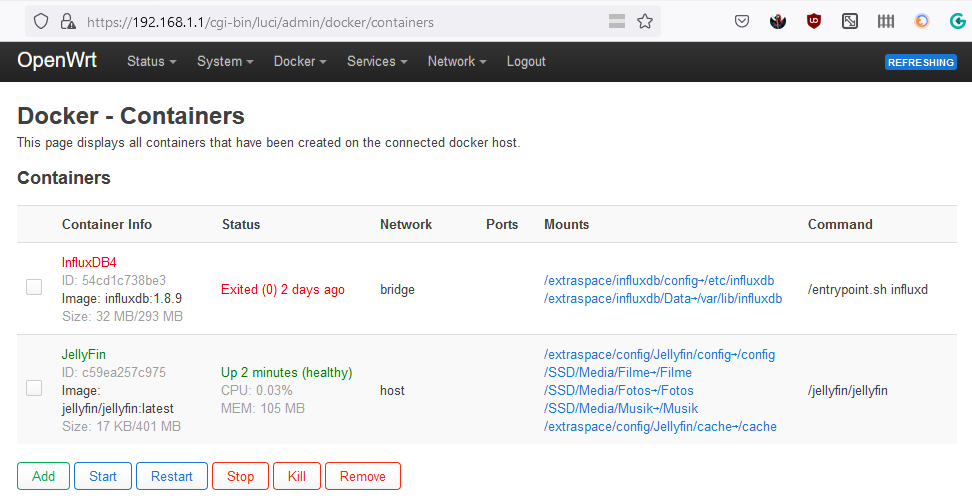Viewport: 972px width, 504px height.
Task: Click the Kill button
Action: [297, 476]
